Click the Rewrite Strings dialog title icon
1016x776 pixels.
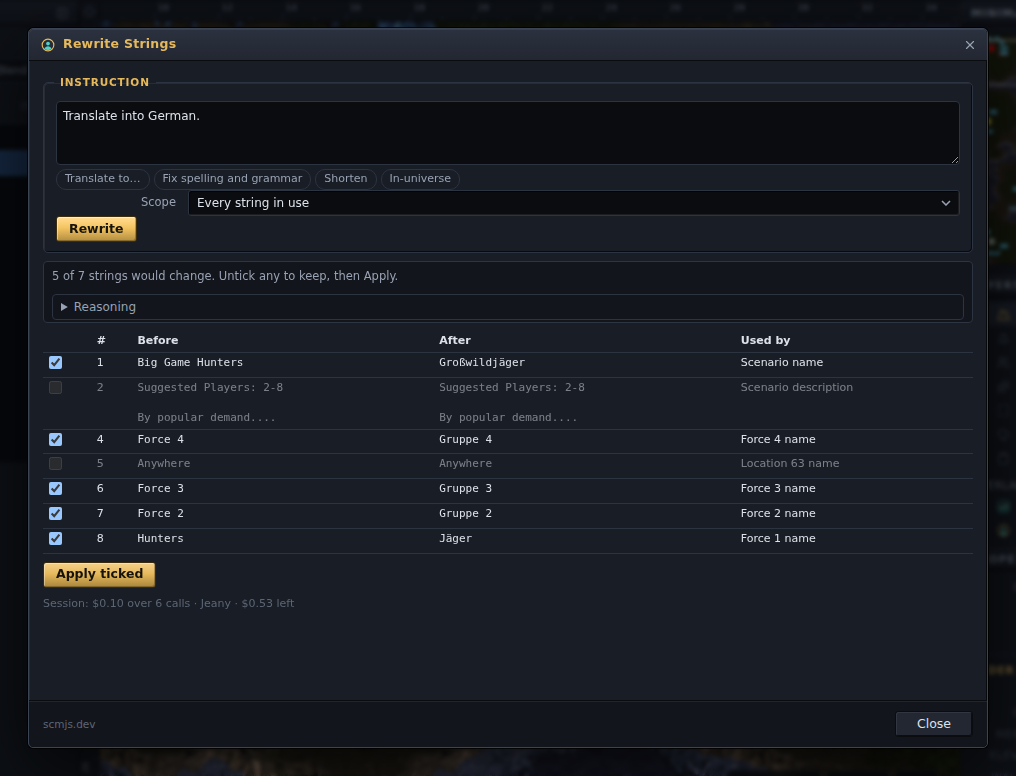tap(48, 45)
